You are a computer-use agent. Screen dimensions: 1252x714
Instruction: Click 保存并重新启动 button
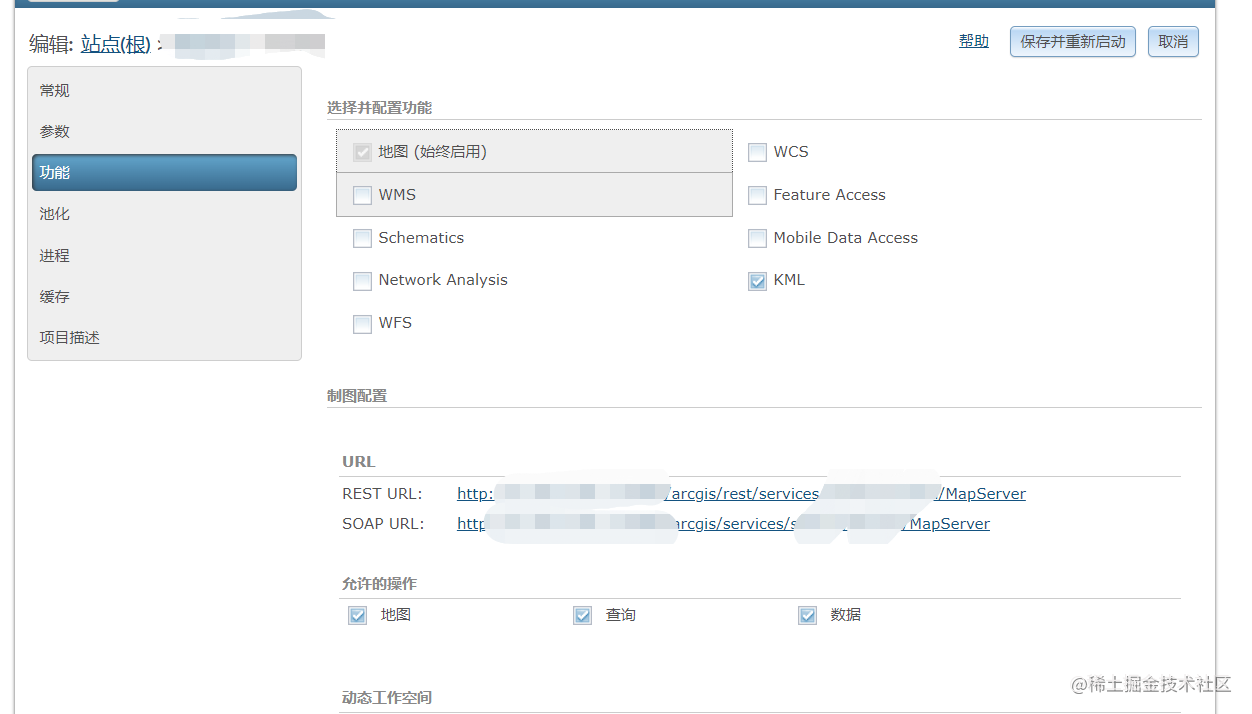click(1072, 41)
